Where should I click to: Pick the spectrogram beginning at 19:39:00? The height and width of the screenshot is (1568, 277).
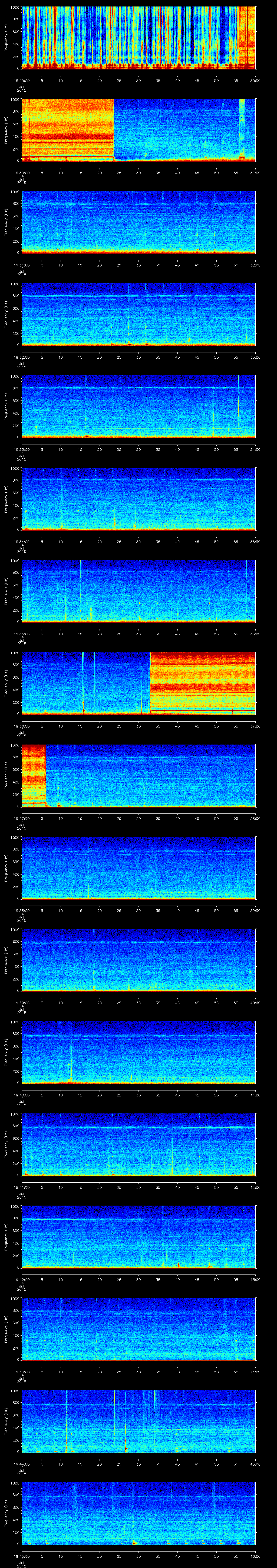pyautogui.click(x=138, y=960)
